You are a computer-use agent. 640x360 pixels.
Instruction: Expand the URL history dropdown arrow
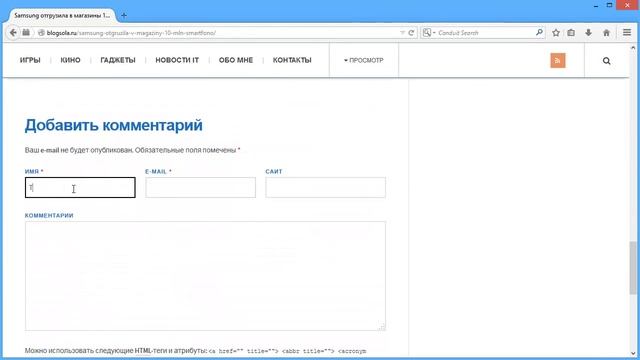click(402, 33)
